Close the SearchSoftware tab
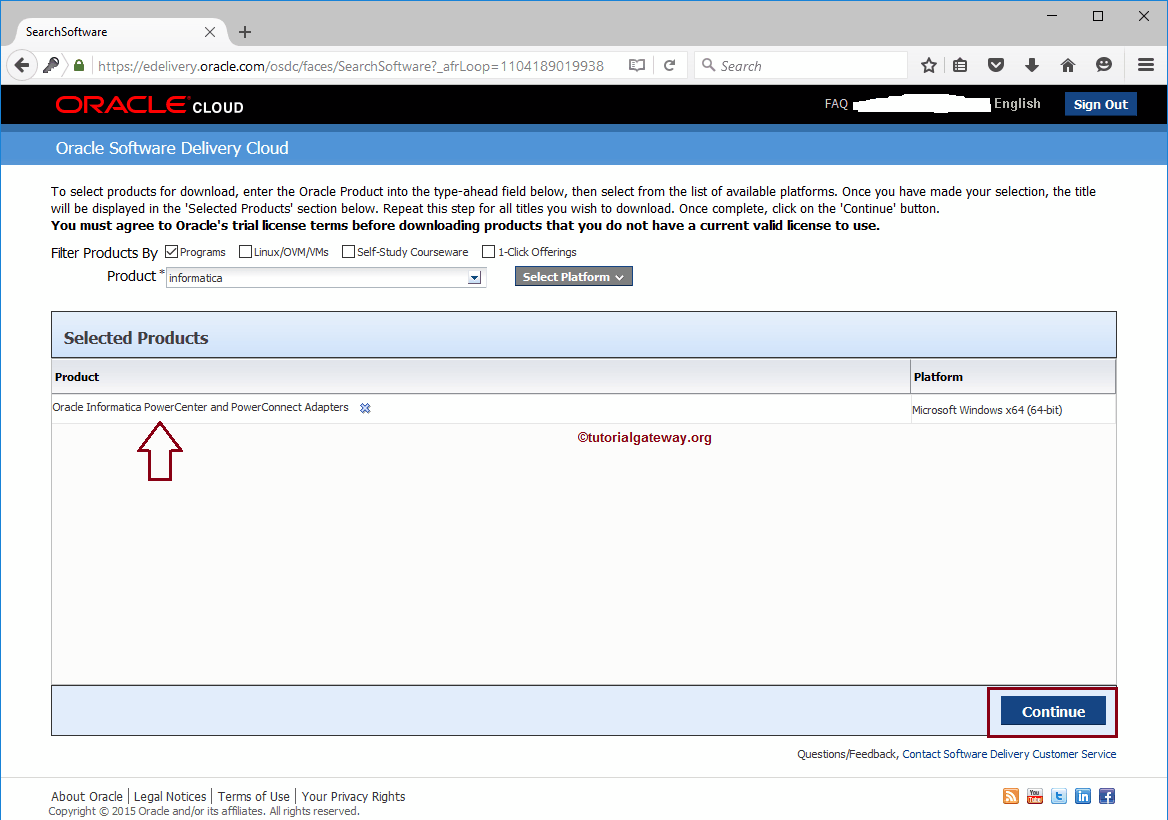The height and width of the screenshot is (820, 1168). 210,32
